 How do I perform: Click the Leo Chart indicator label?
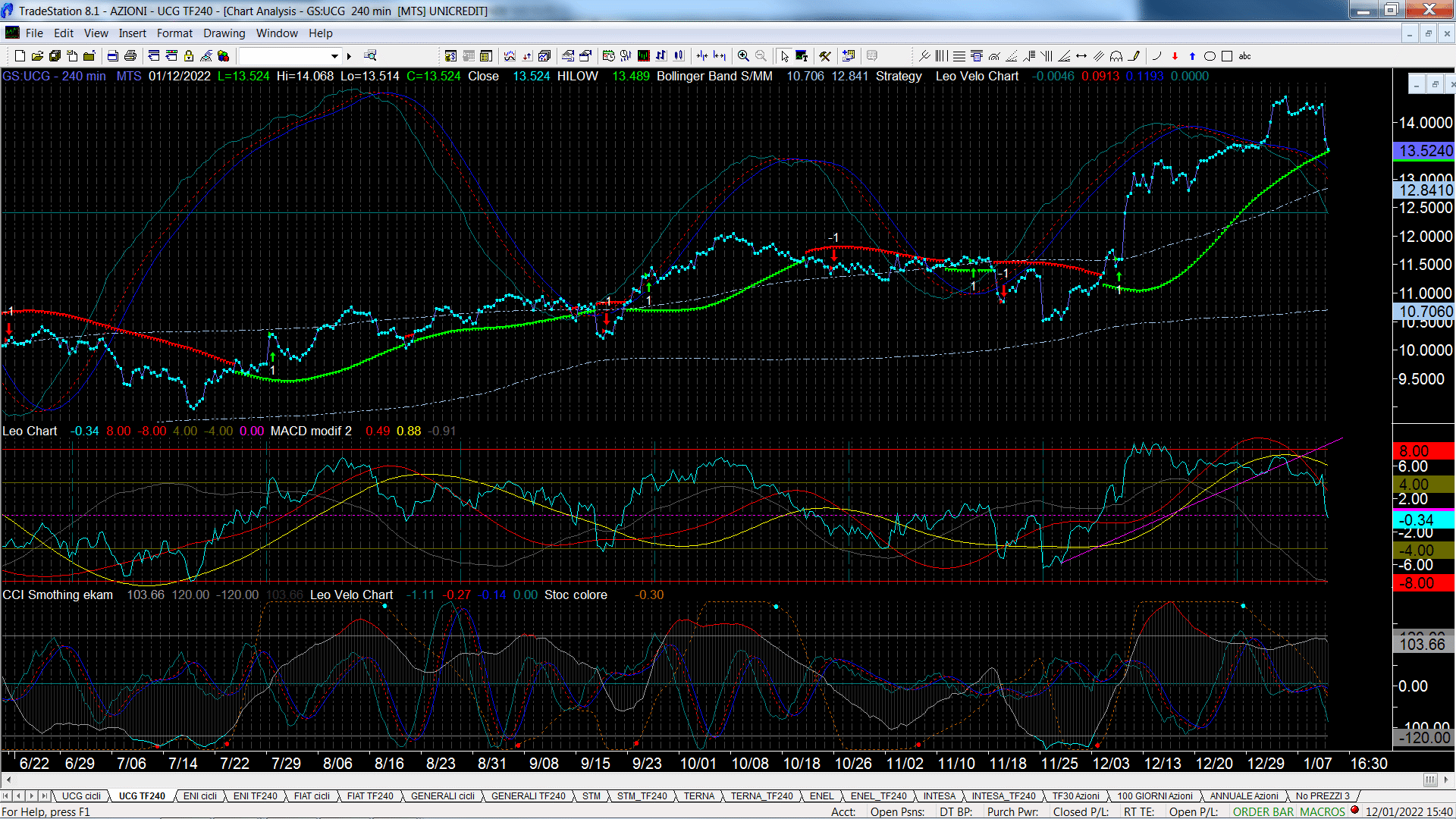click(30, 431)
